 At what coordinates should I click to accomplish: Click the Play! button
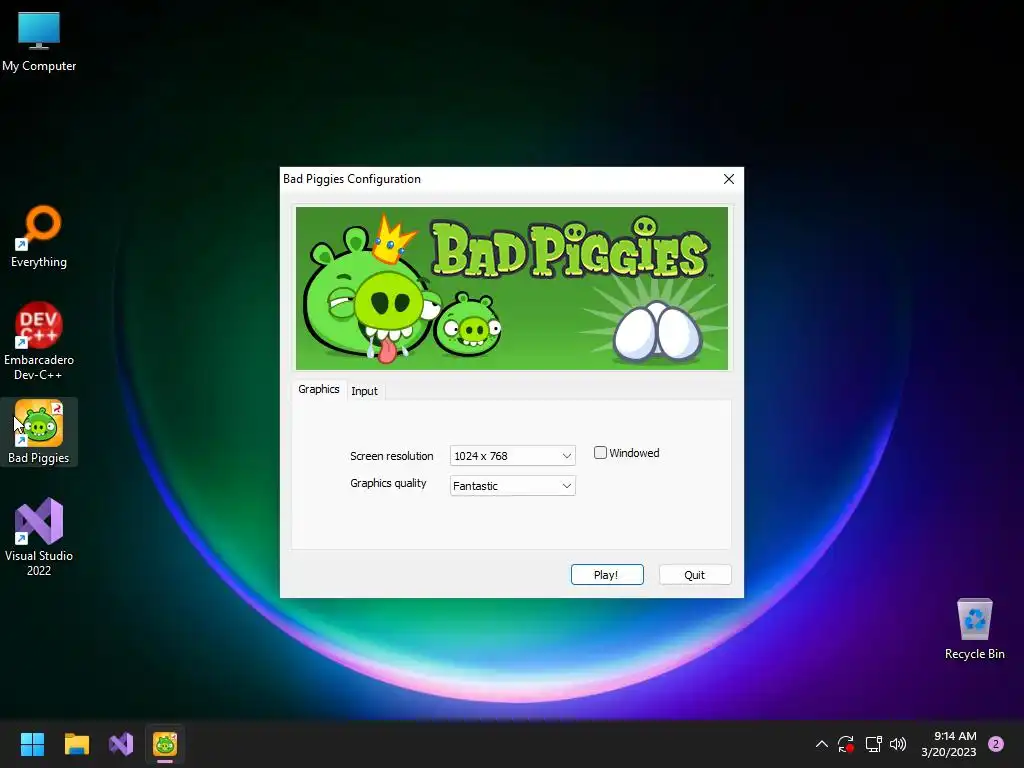tap(607, 575)
